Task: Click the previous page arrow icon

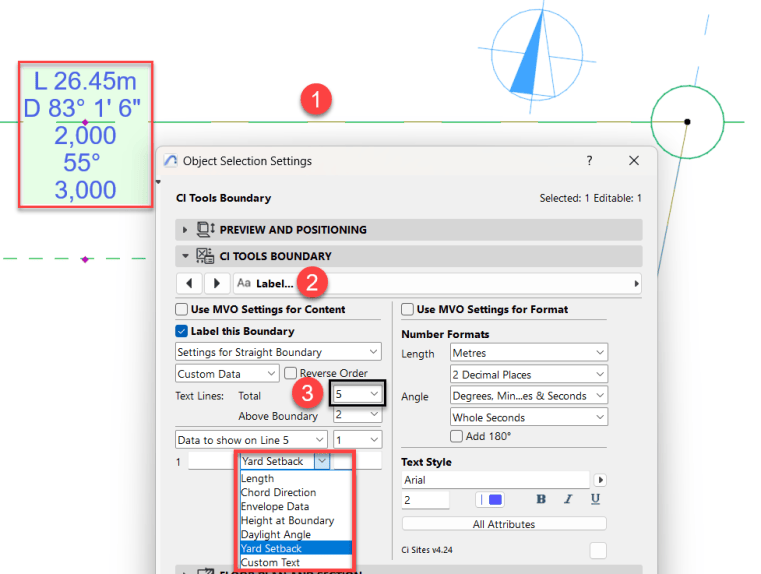Action: pos(190,284)
